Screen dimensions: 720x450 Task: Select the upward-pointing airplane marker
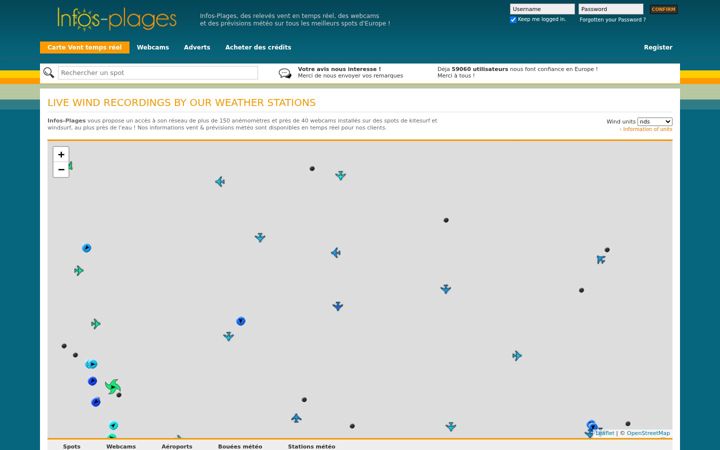(296, 418)
